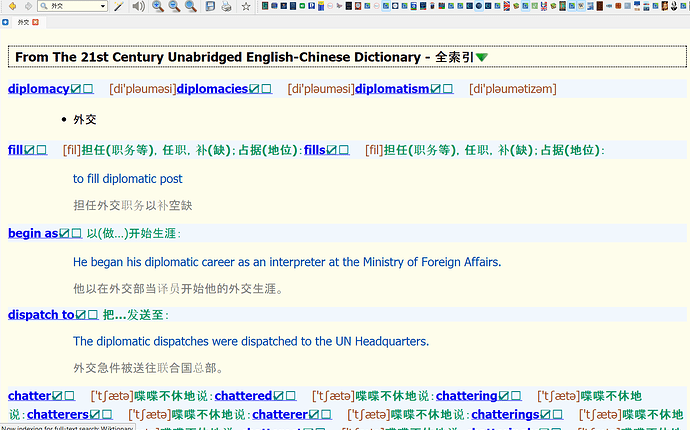
Task: Open the diplomacy headword link
Action: click(x=39, y=88)
